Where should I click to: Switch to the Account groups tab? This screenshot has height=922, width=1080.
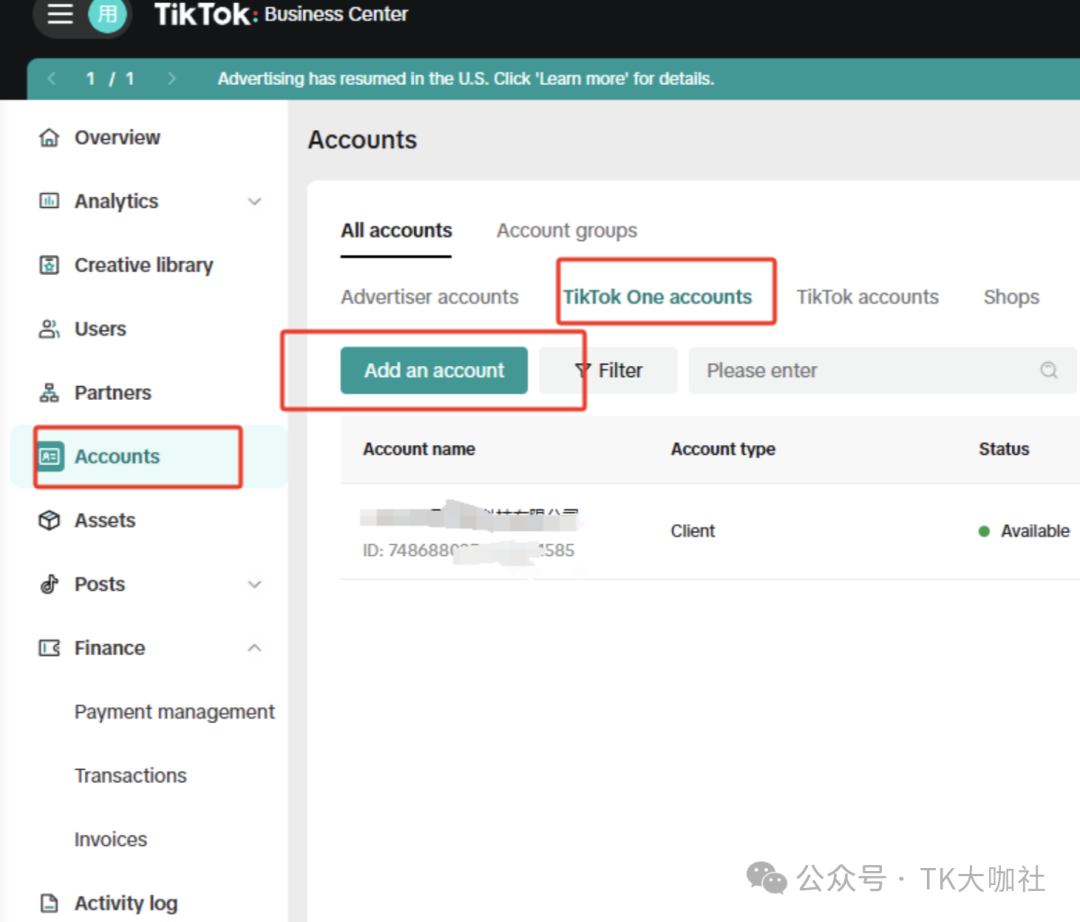point(566,231)
